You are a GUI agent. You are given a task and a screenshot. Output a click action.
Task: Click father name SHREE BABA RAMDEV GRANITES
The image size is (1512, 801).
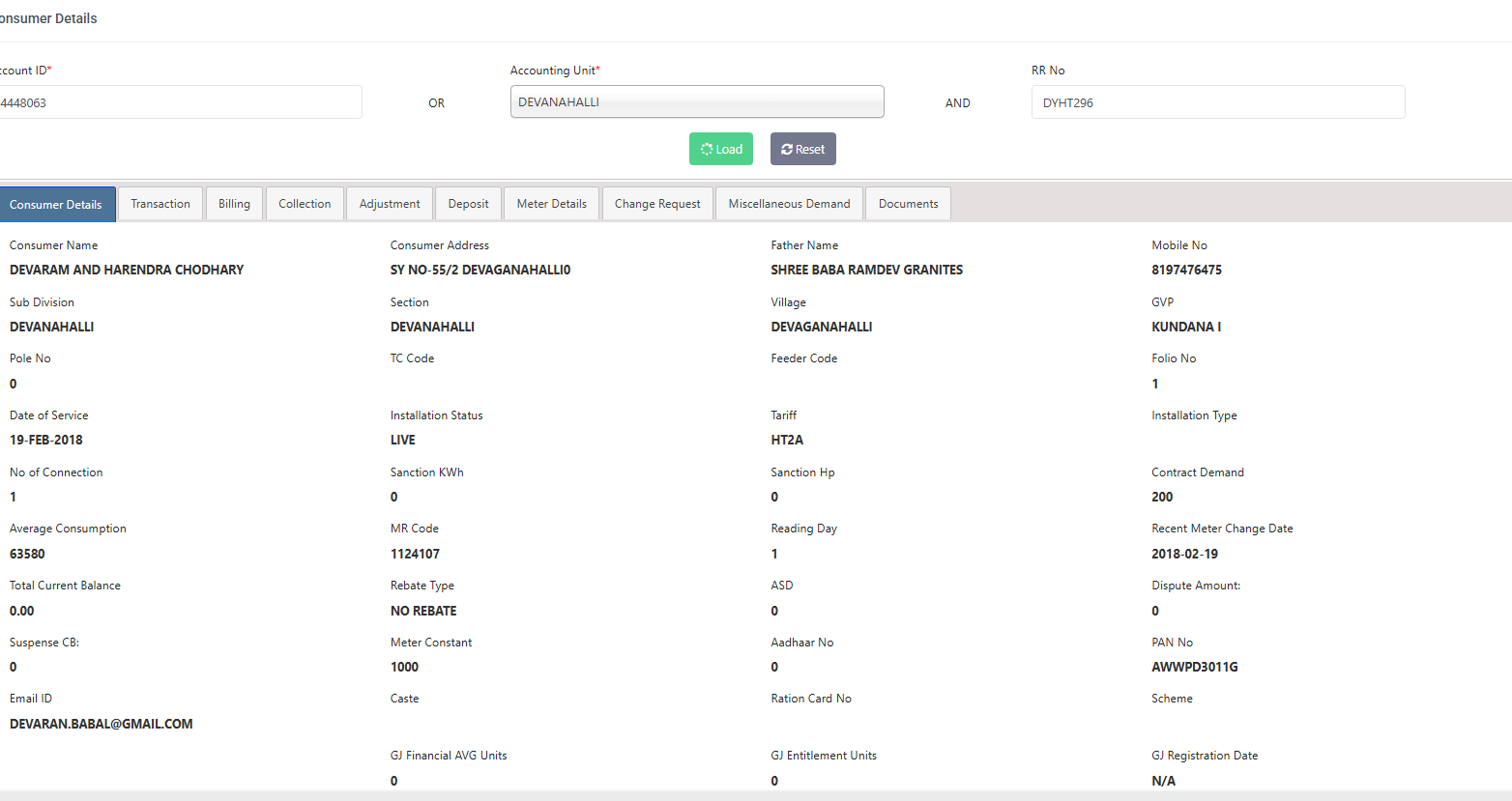[867, 270]
